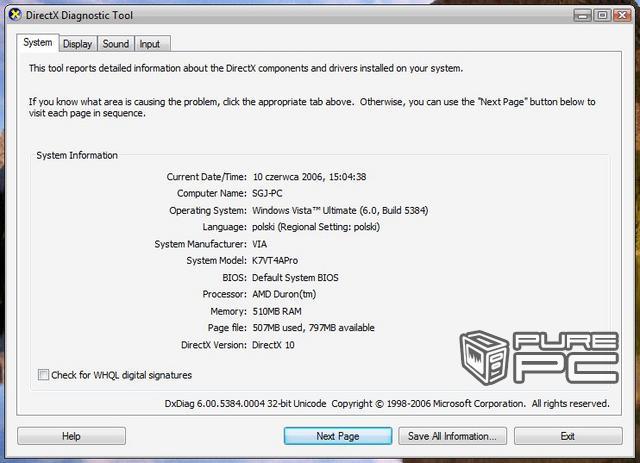Click the 'DirectX Version:' label
This screenshot has height=463, width=640.
point(214,345)
